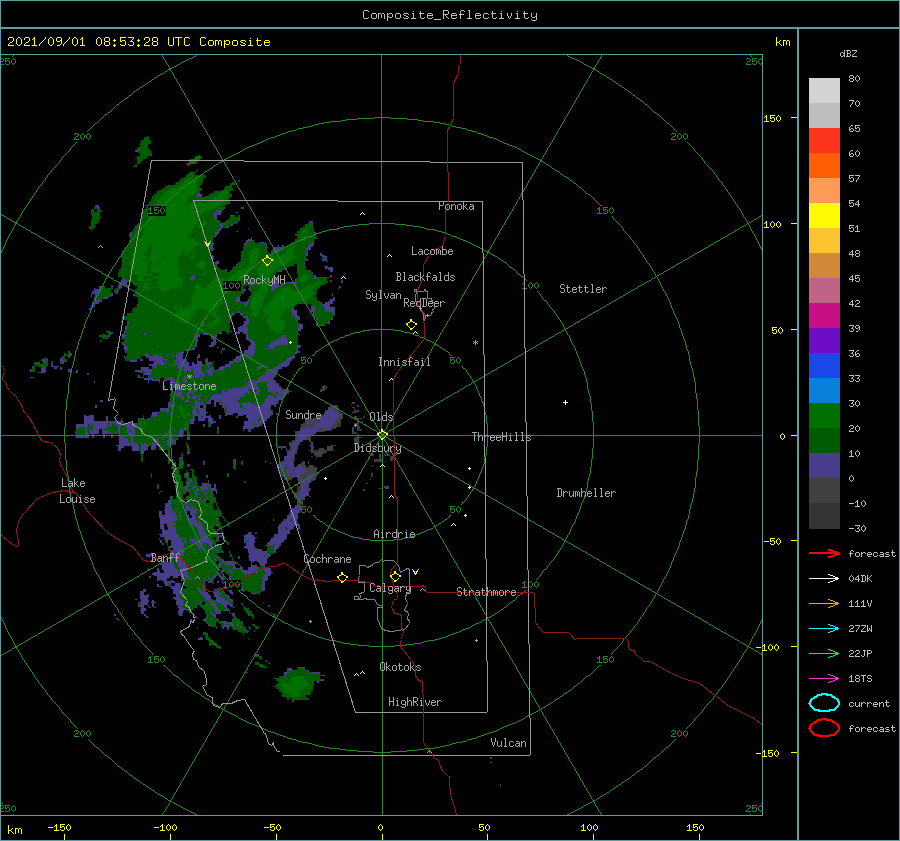Click the Olds label
Image resolution: width=900 pixels, height=841 pixels.
point(381,417)
